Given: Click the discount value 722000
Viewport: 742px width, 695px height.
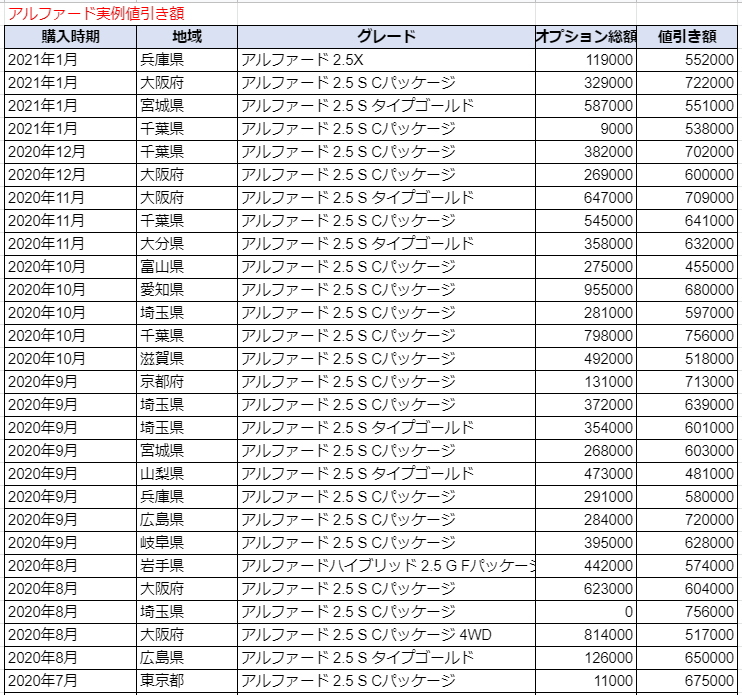Looking at the screenshot, I should [687, 83].
